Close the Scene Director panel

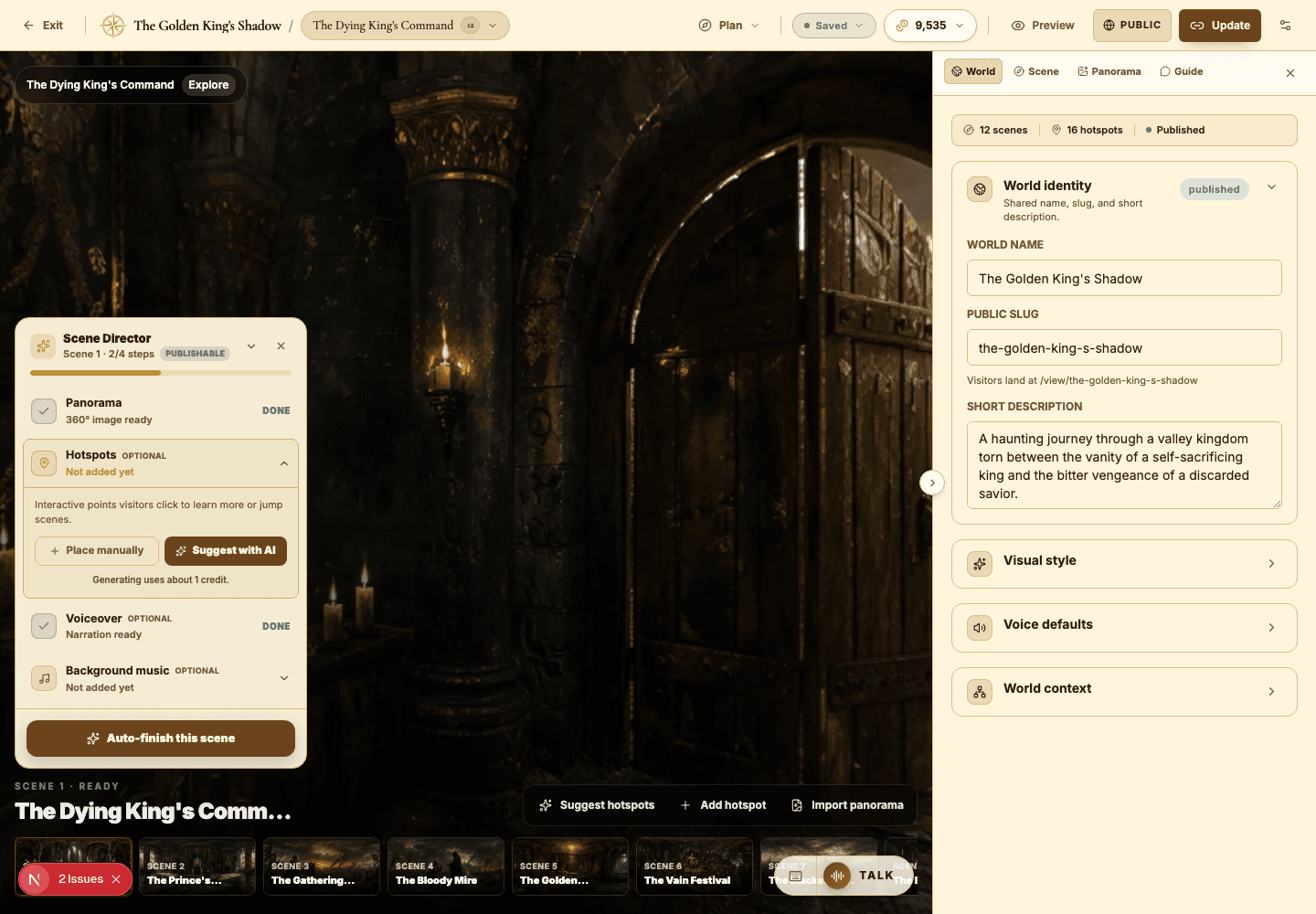pos(281,345)
